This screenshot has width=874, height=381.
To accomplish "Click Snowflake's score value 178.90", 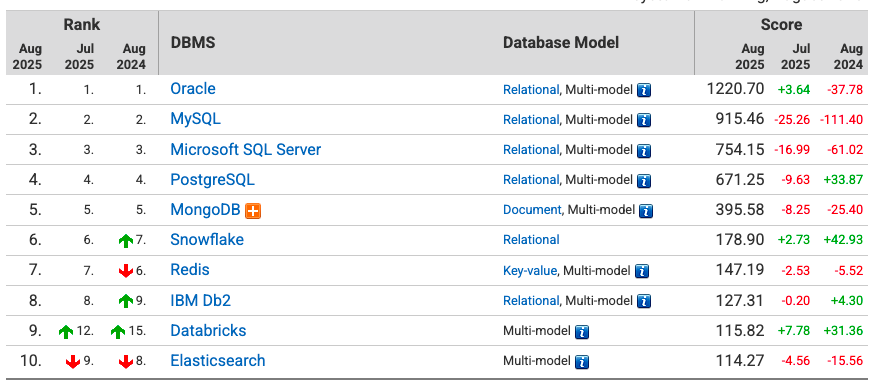I will coord(741,240).
